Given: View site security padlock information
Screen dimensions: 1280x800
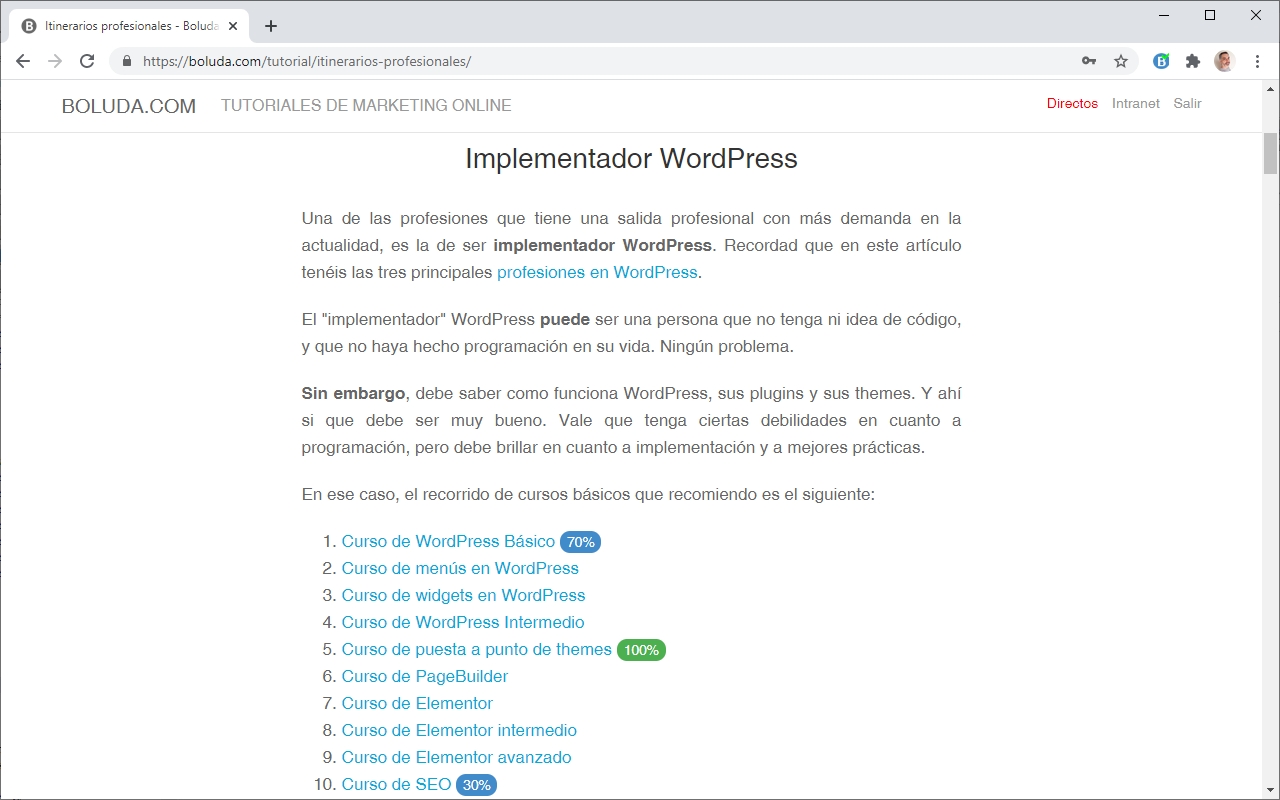Looking at the screenshot, I should pos(126,61).
